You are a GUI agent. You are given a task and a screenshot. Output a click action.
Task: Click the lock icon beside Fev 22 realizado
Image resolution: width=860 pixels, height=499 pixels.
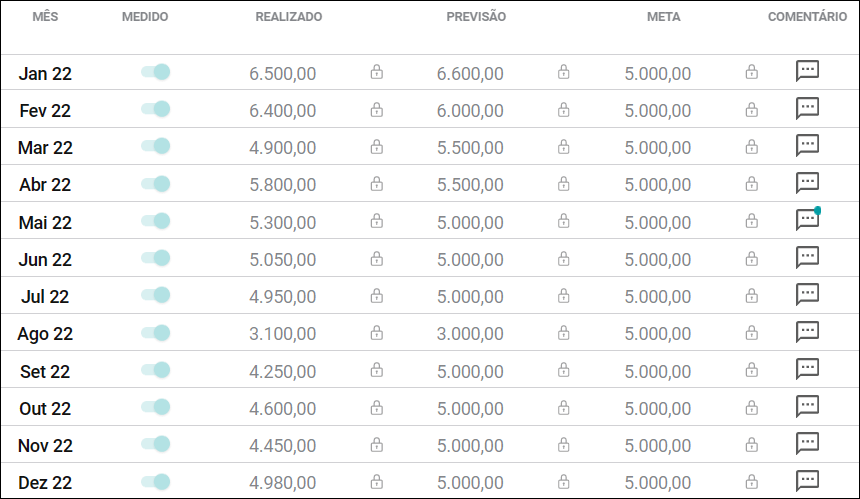click(x=376, y=110)
